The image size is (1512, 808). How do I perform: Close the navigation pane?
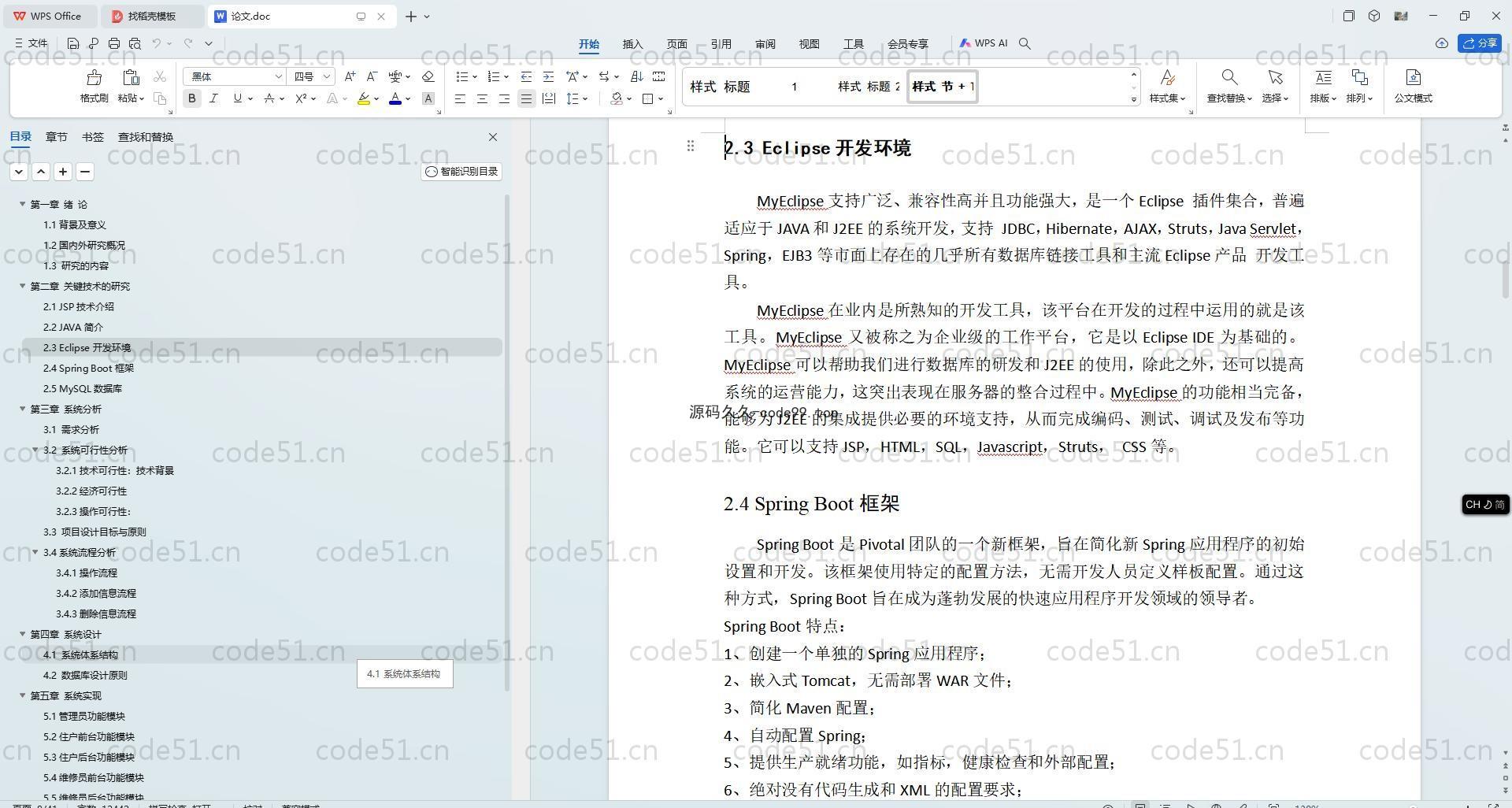493,137
